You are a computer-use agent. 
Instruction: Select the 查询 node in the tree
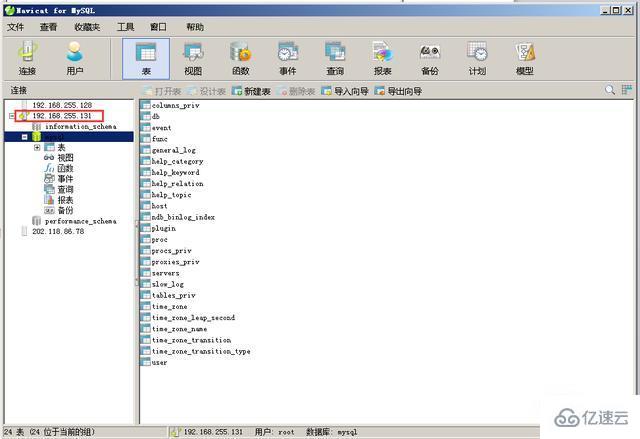click(x=65, y=189)
